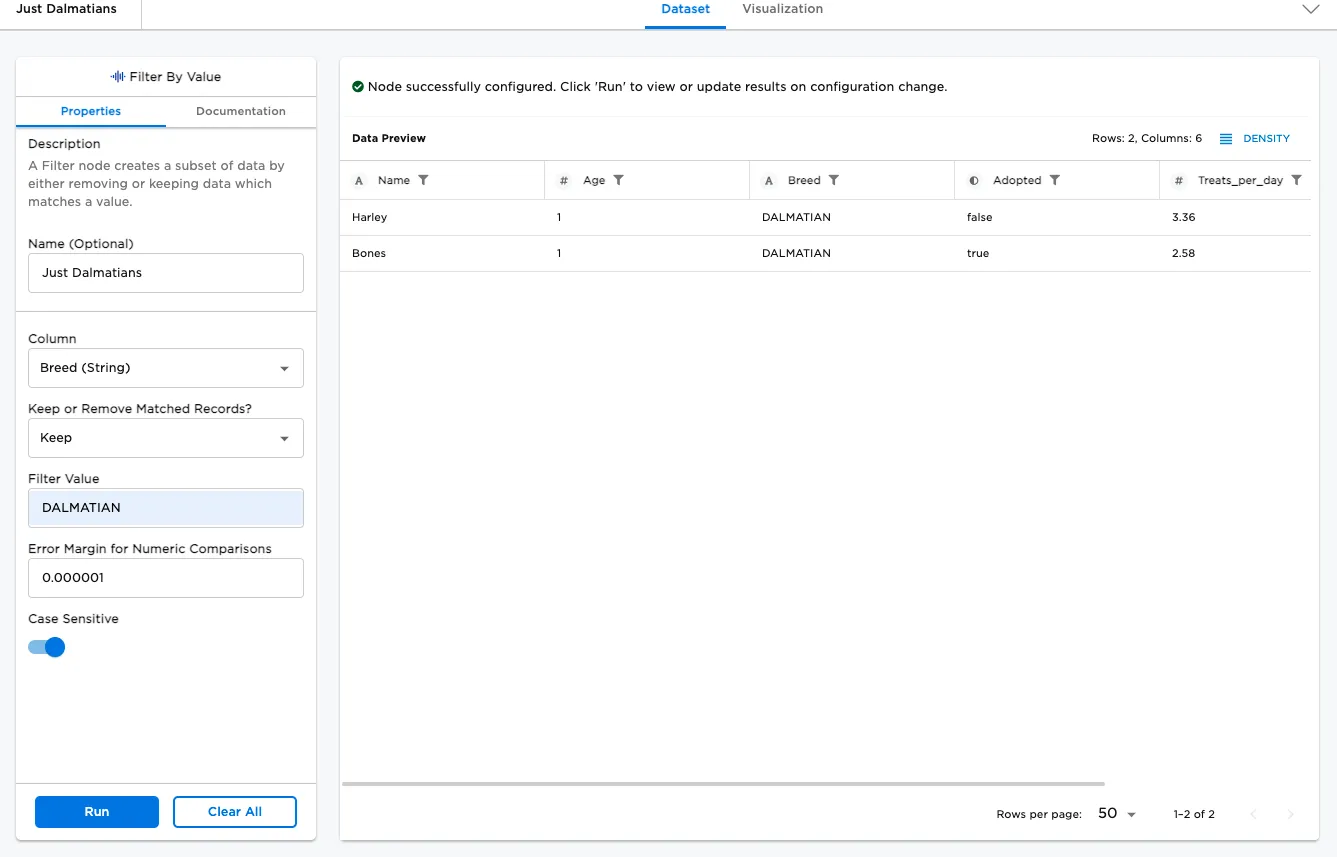
Task: Select the Dataset tab
Action: tap(685, 9)
